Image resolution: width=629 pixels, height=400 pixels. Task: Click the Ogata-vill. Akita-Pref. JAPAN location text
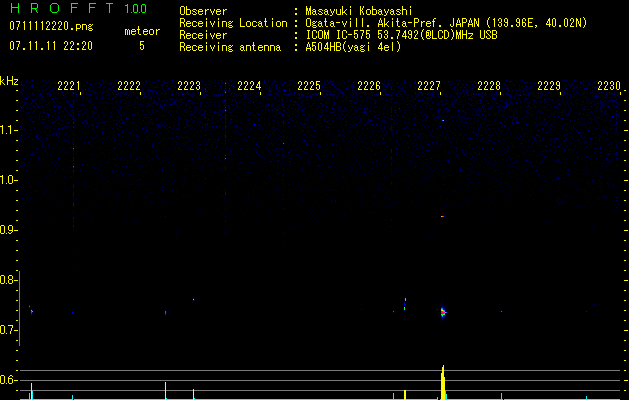coord(446,23)
